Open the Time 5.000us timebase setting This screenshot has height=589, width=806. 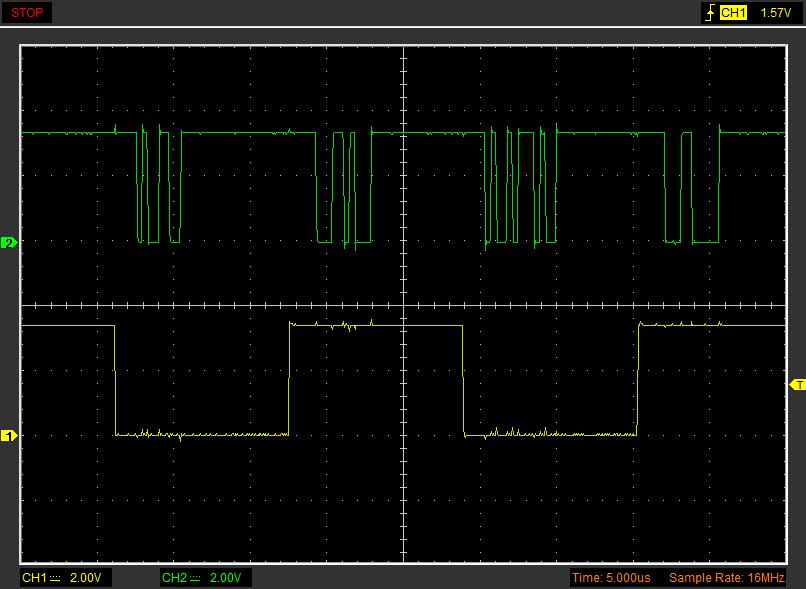tap(612, 578)
